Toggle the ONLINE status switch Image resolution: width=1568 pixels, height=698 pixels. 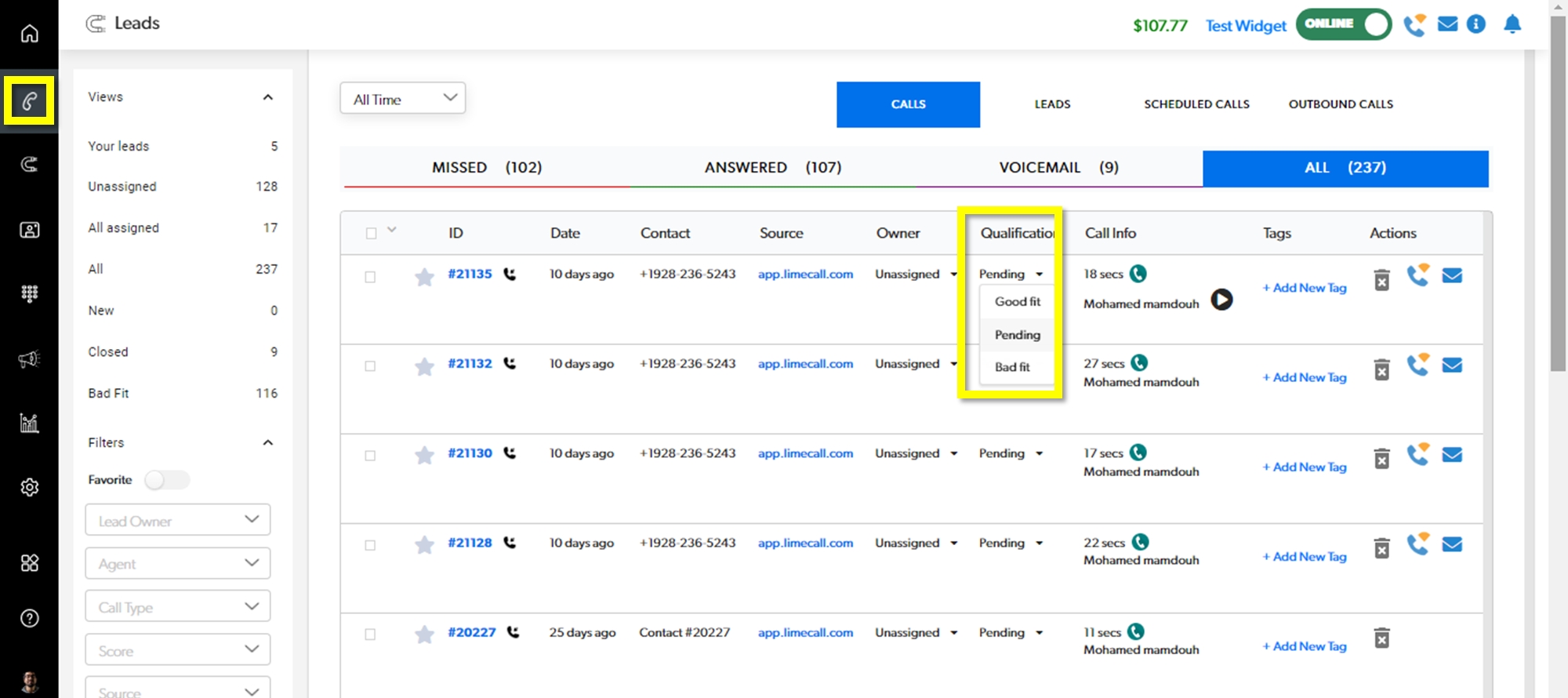point(1343,24)
